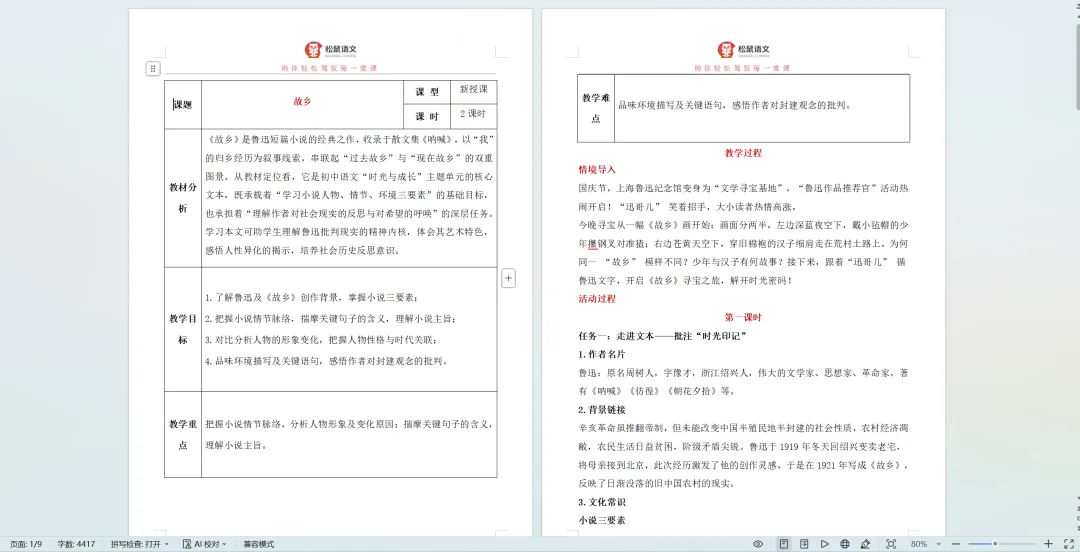The height and width of the screenshot is (552, 1080).
Task: Click the 教材分析 row header
Action: pyautogui.click(x=183, y=198)
